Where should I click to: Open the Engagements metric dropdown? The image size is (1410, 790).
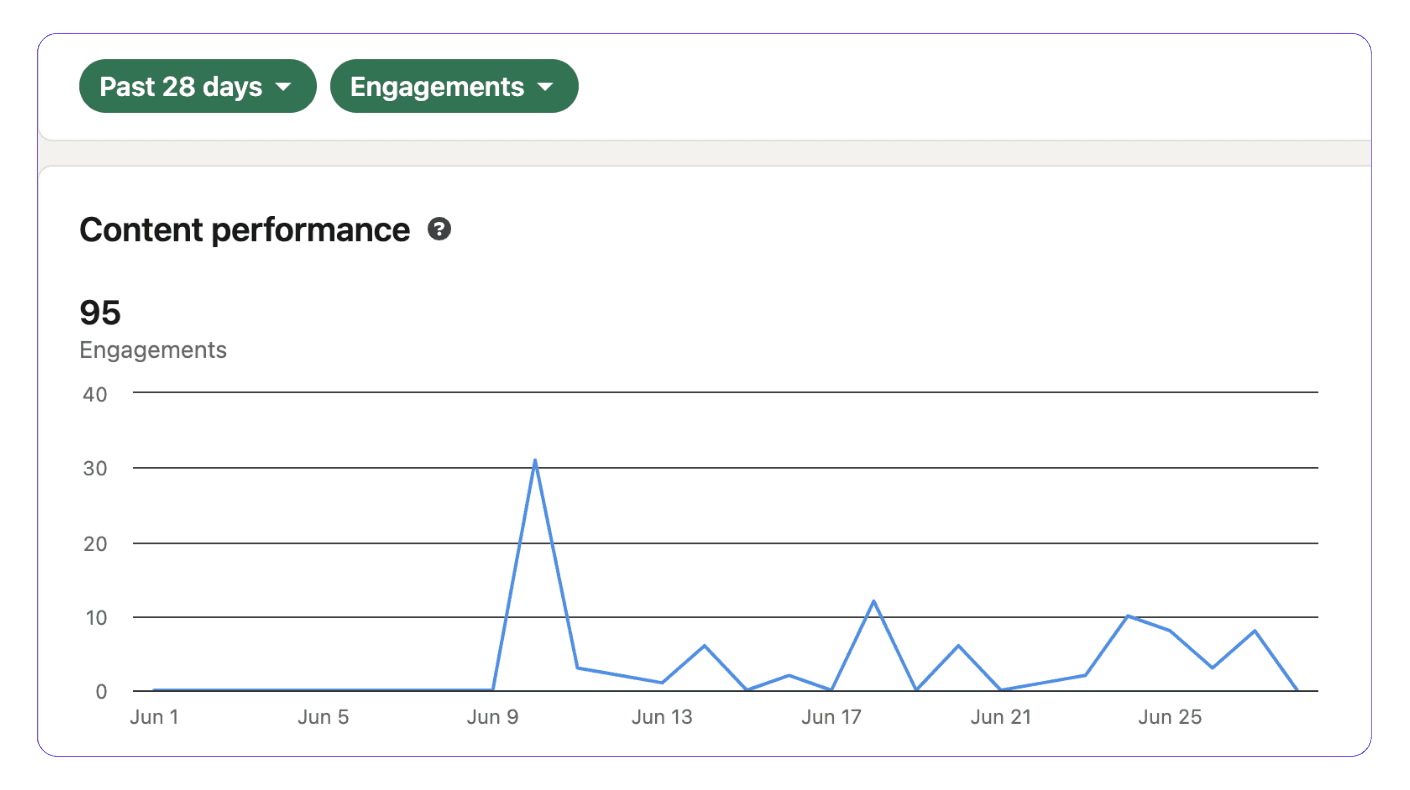point(454,86)
